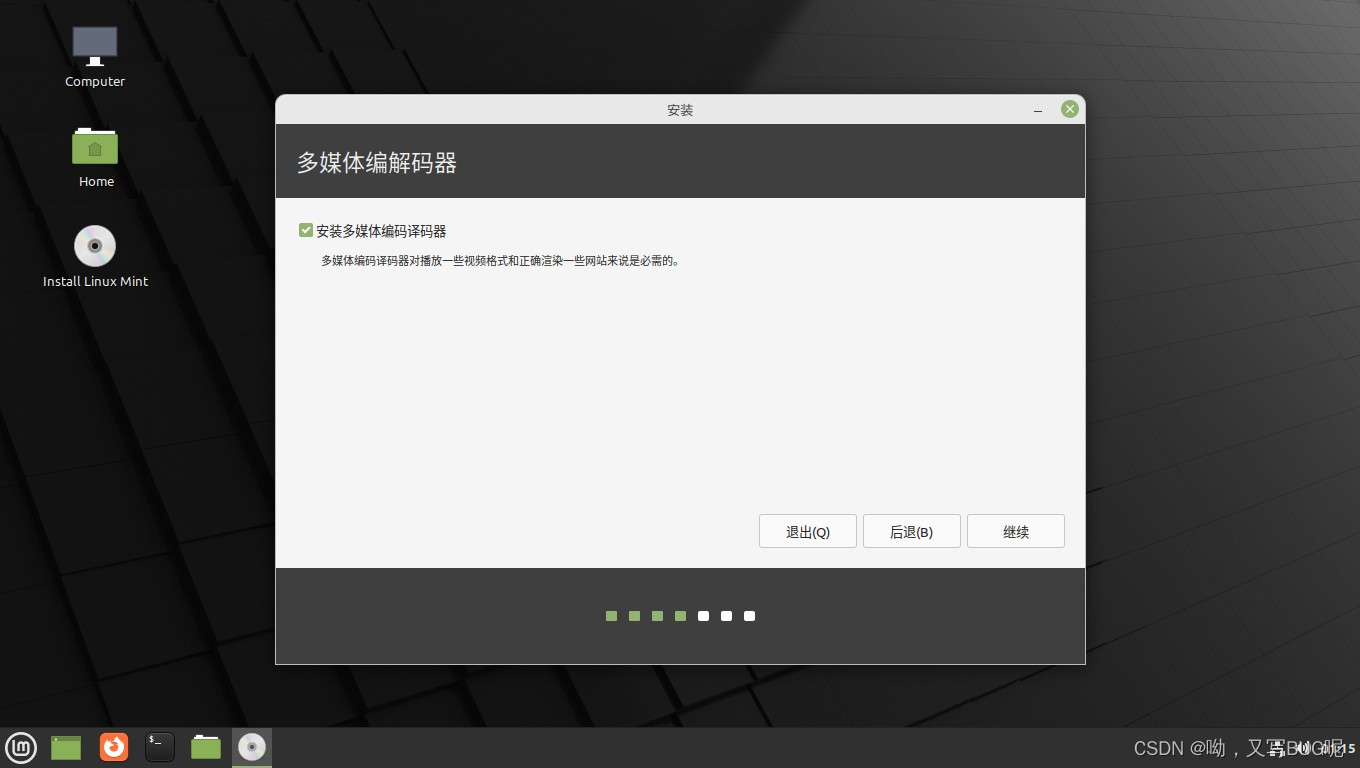Click the 退出(Q) button
Viewport: 1360px width, 768px height.
pos(808,531)
